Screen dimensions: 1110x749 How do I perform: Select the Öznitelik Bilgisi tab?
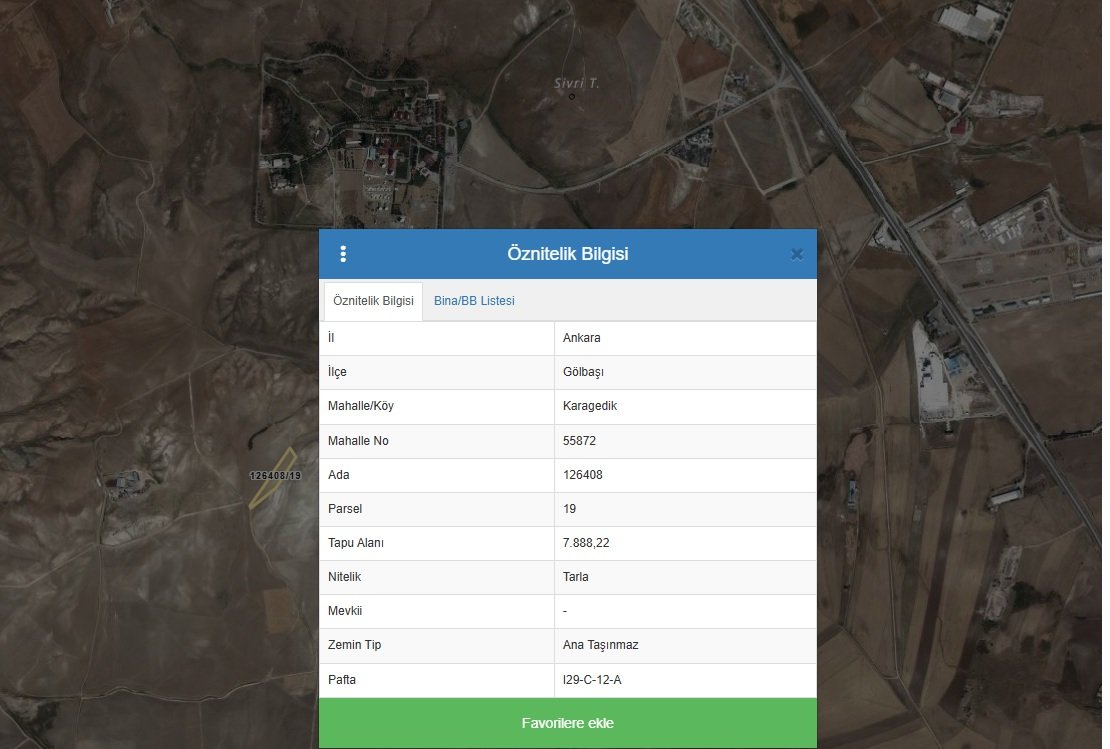click(x=373, y=301)
